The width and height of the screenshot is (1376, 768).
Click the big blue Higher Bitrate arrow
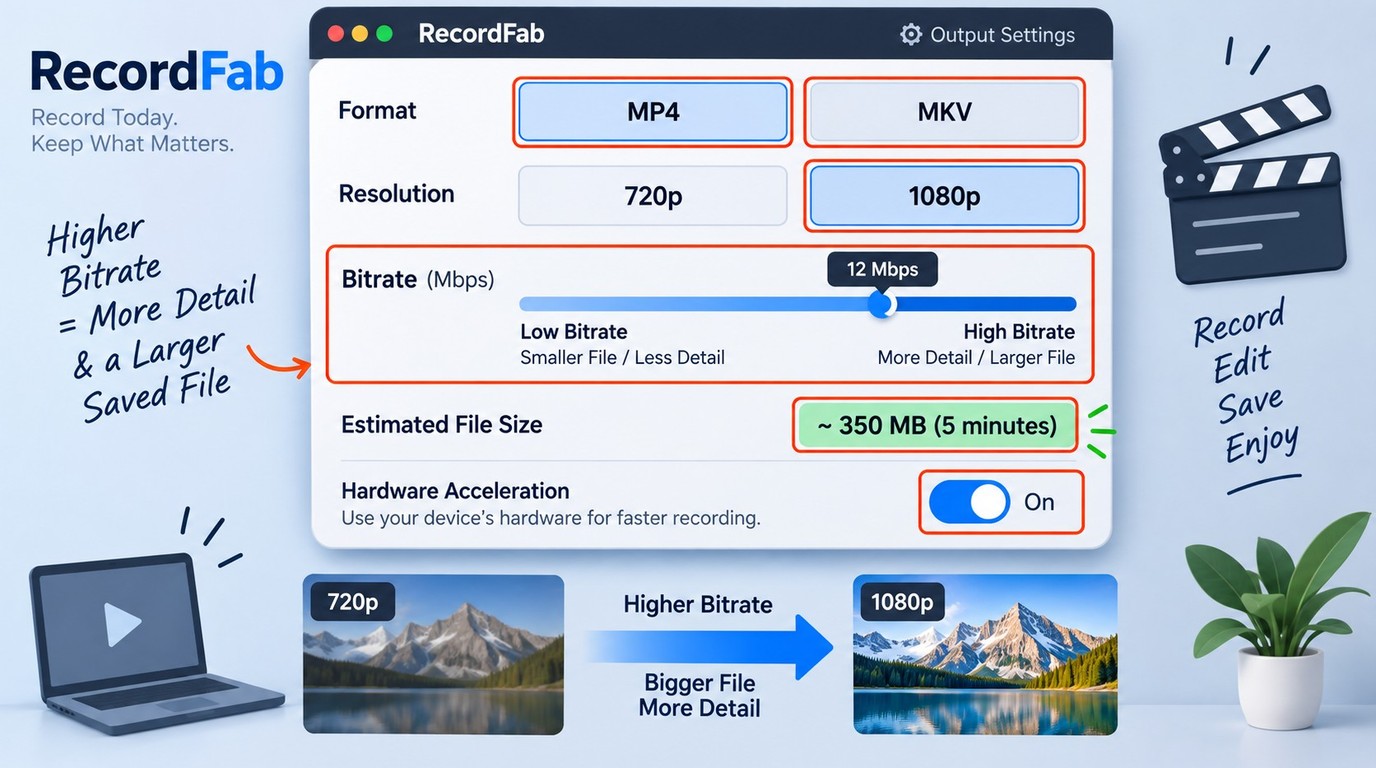(x=710, y=646)
